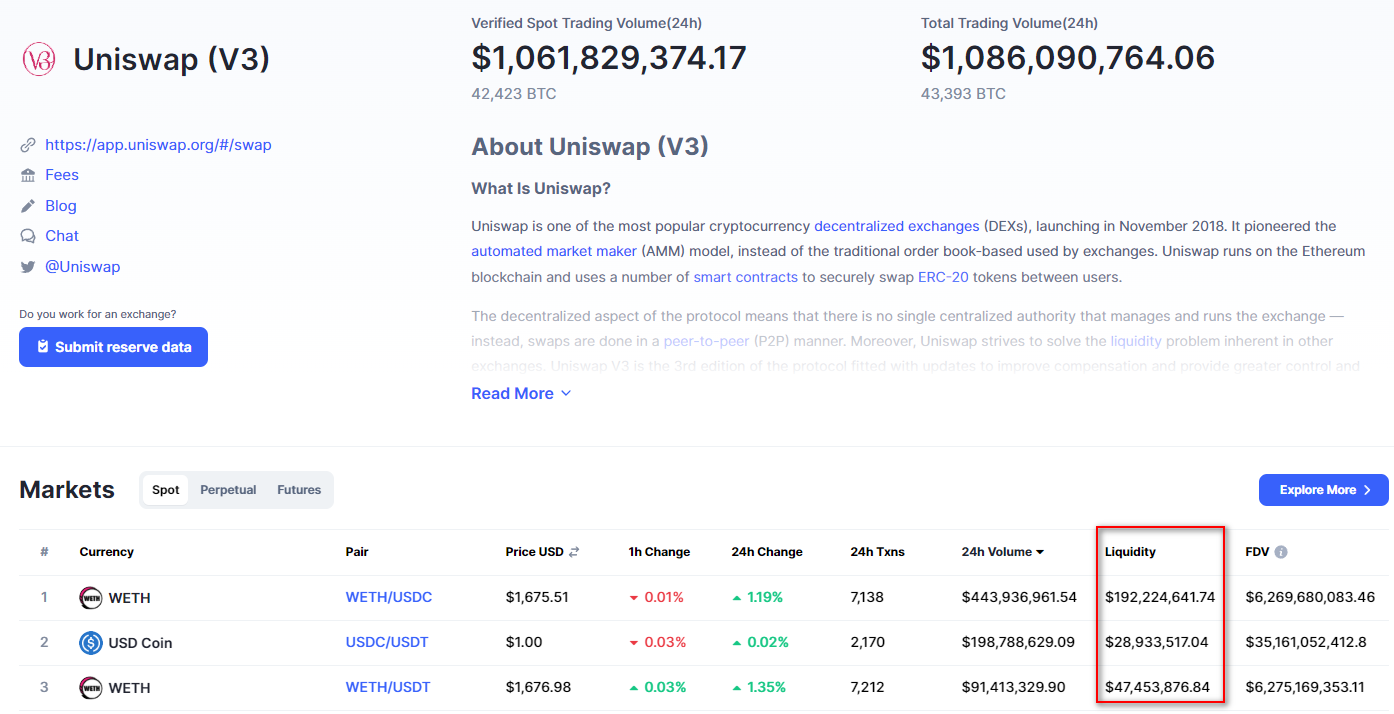Click the $47,453,876.84 liquidity value
The image size is (1394, 714).
click(1158, 688)
